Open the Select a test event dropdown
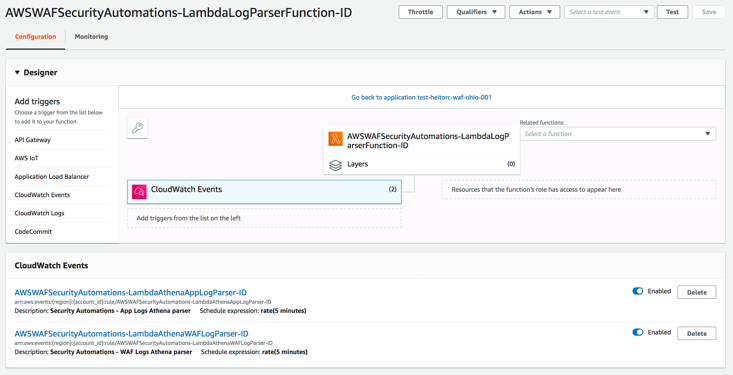The height and width of the screenshot is (375, 733). point(610,12)
